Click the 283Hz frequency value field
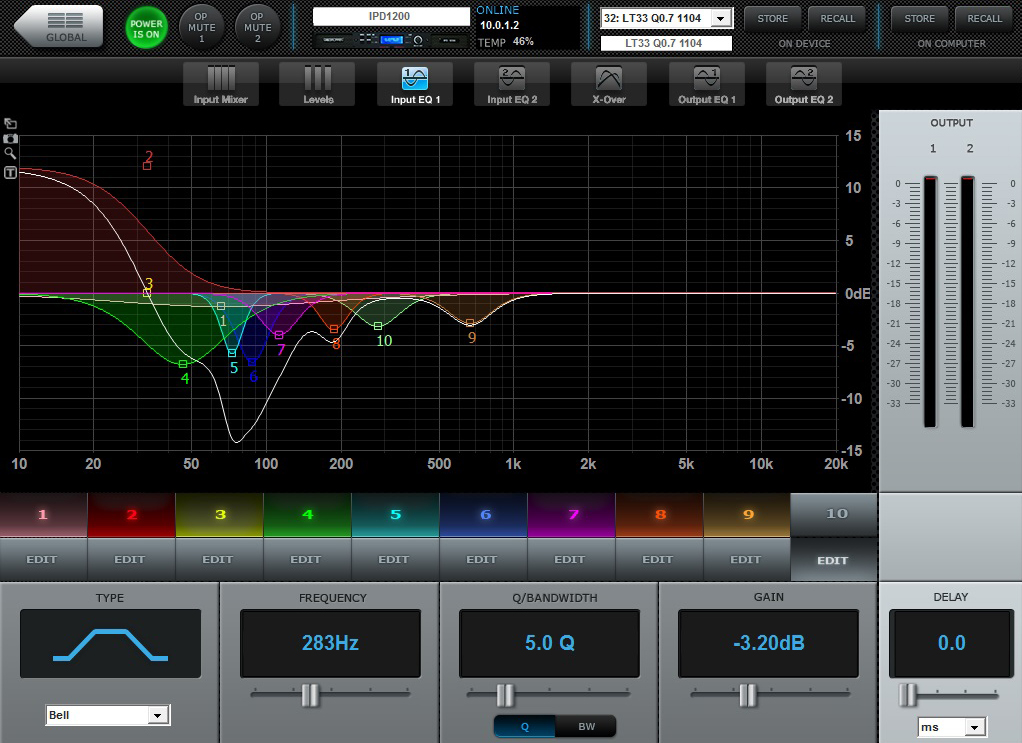Viewport: 1022px width, 743px height. (x=330, y=643)
